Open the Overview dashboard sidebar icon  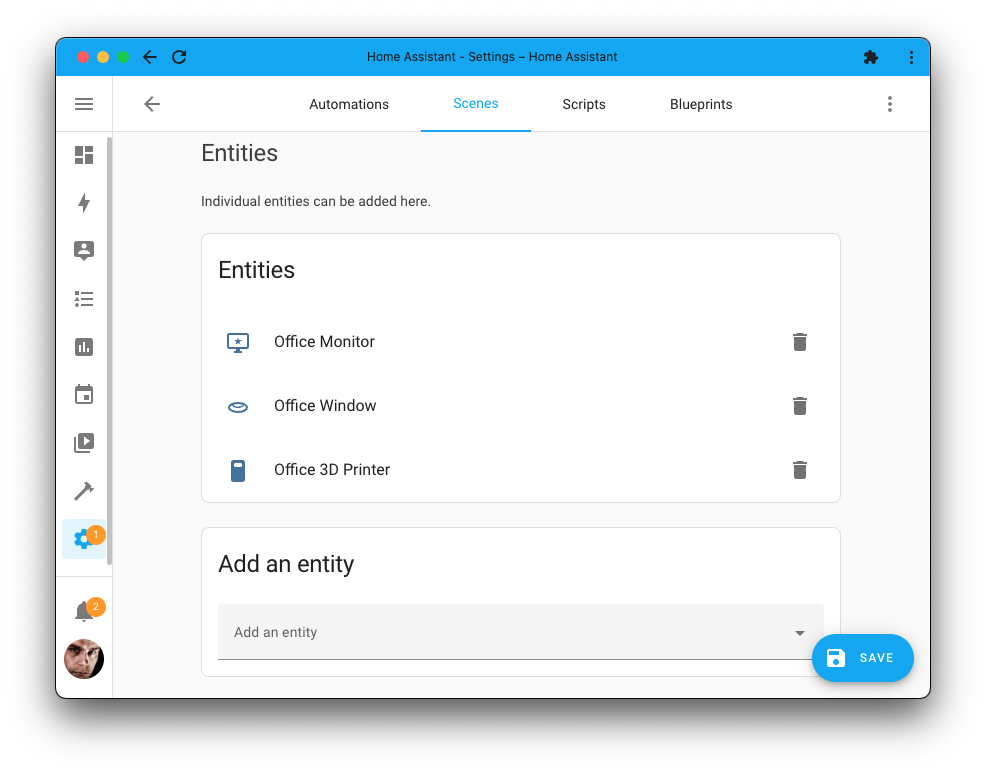pyautogui.click(x=84, y=155)
